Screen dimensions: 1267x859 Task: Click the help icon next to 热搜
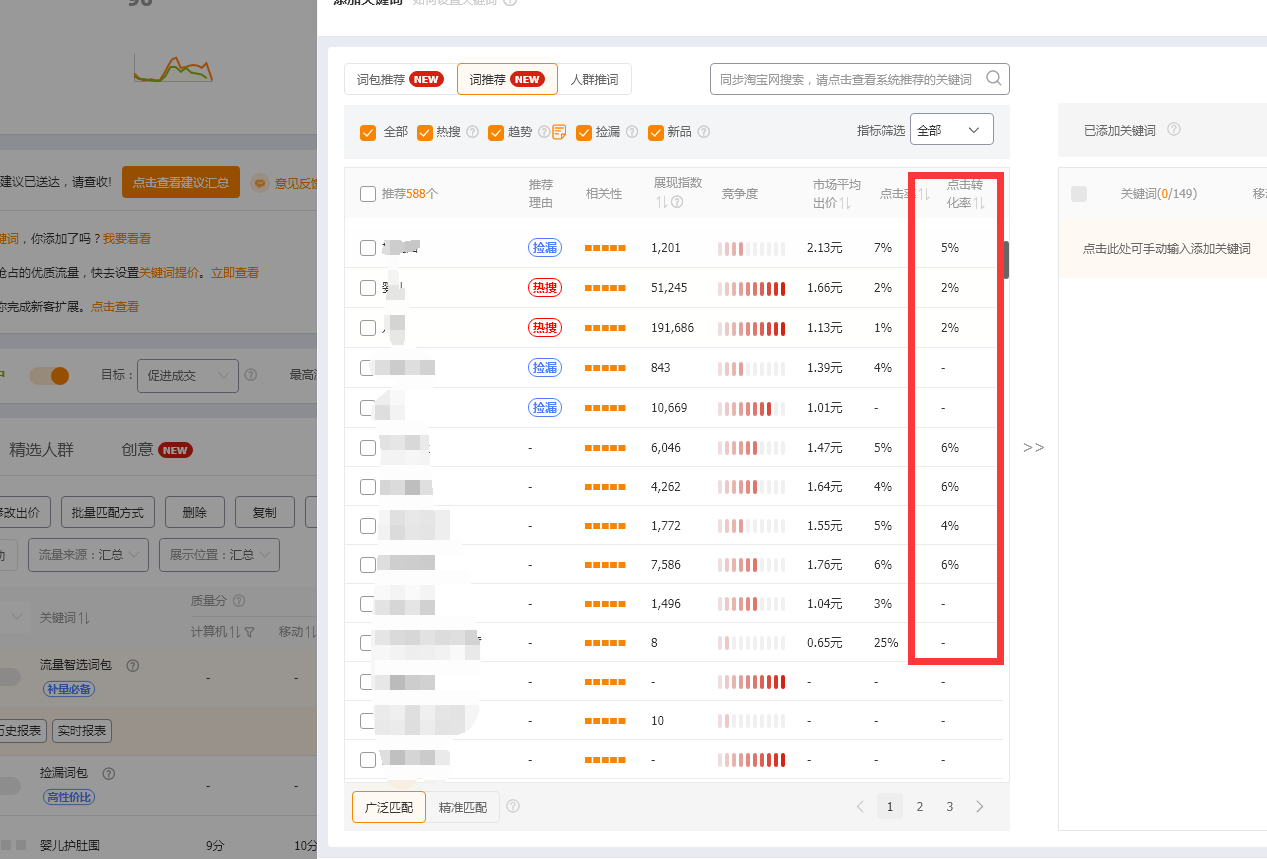tap(472, 132)
